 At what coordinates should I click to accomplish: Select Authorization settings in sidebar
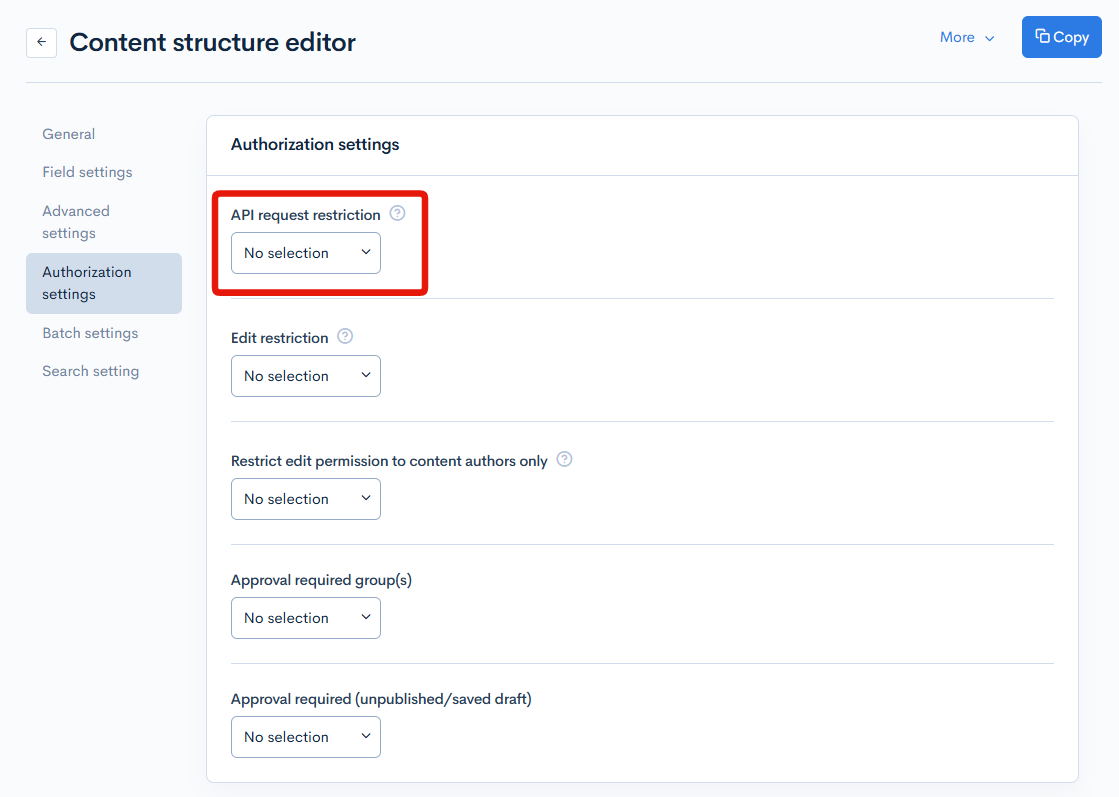click(x=87, y=283)
